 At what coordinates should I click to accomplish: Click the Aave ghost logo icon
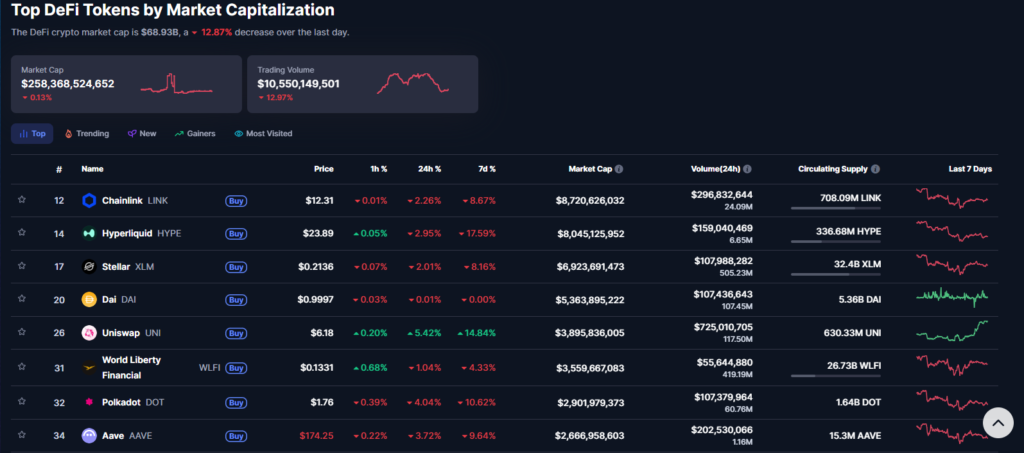[x=88, y=436]
